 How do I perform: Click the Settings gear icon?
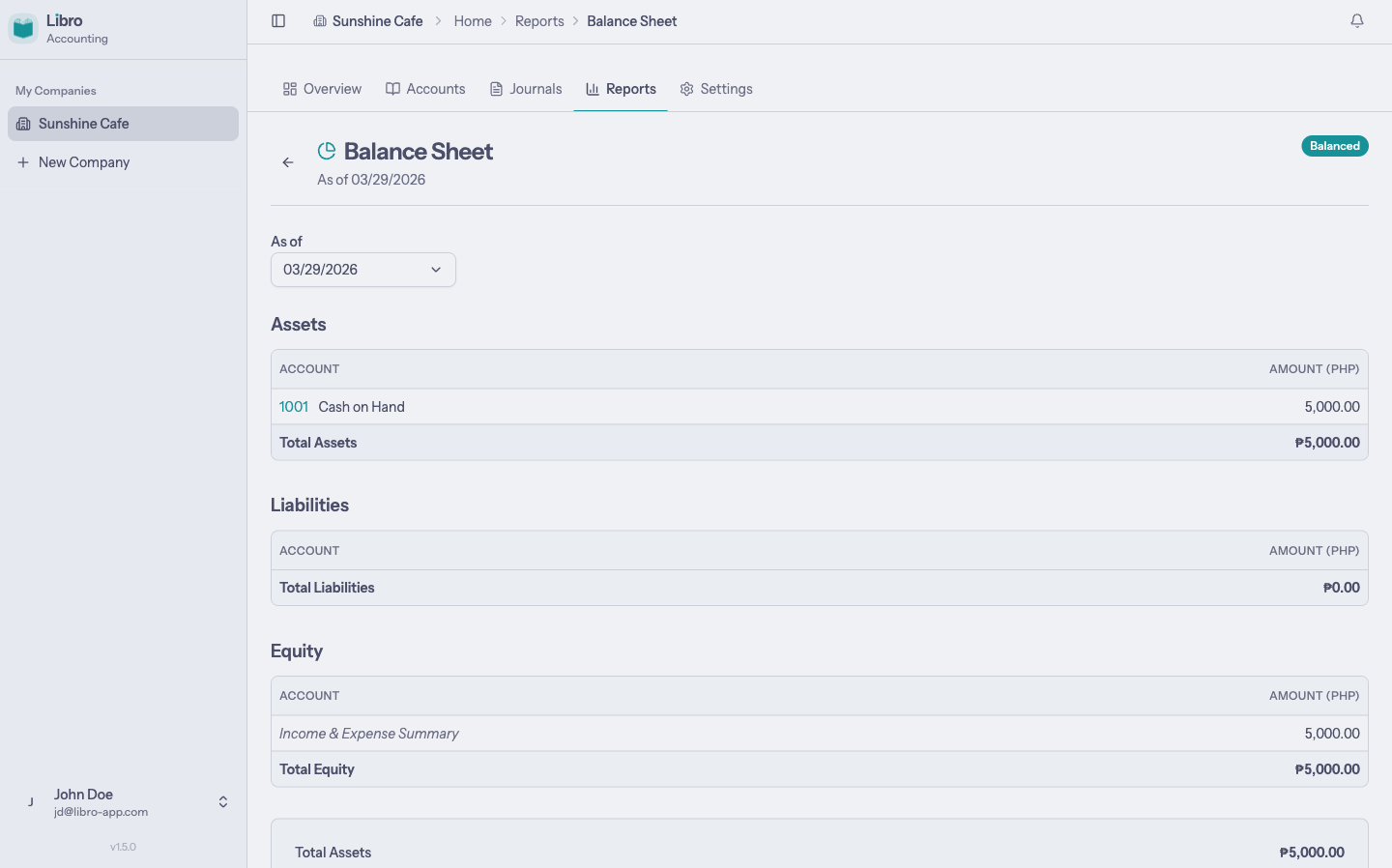(x=686, y=88)
